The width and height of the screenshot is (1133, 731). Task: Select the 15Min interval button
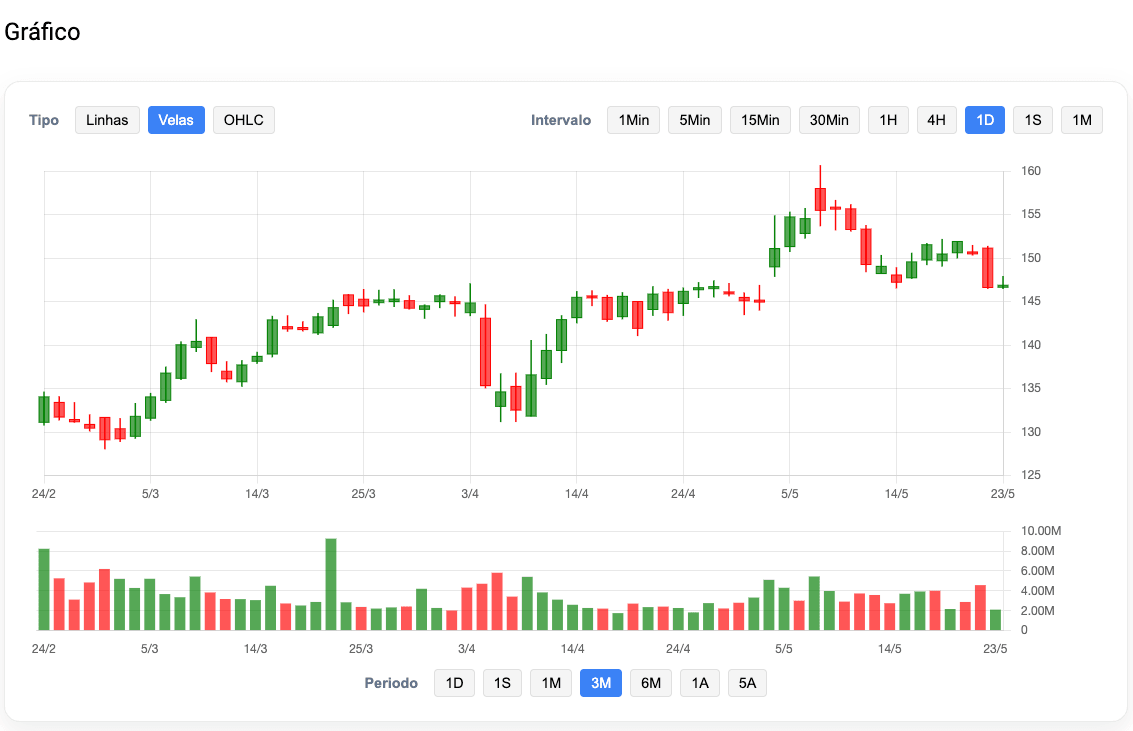pyautogui.click(x=760, y=120)
